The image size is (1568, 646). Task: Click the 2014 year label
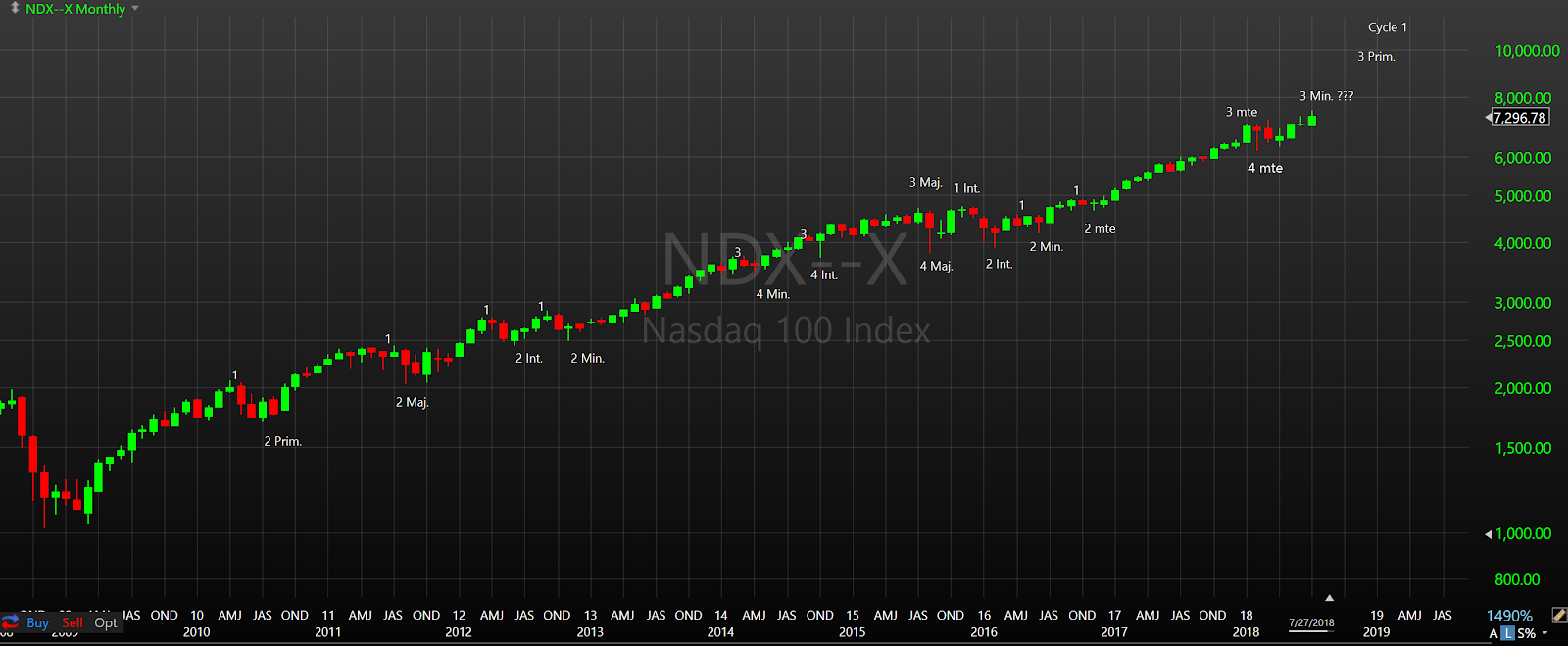click(x=720, y=632)
